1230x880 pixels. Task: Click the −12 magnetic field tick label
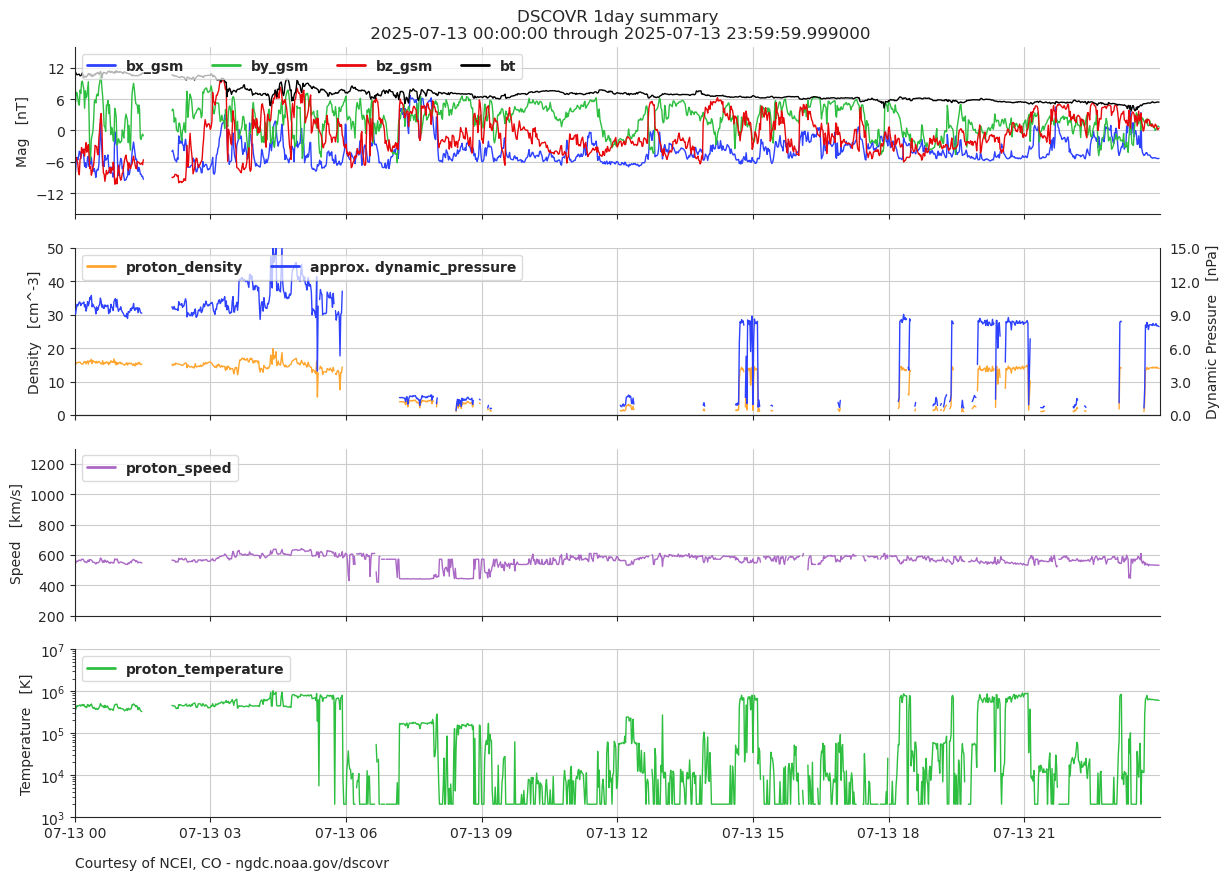point(51,194)
